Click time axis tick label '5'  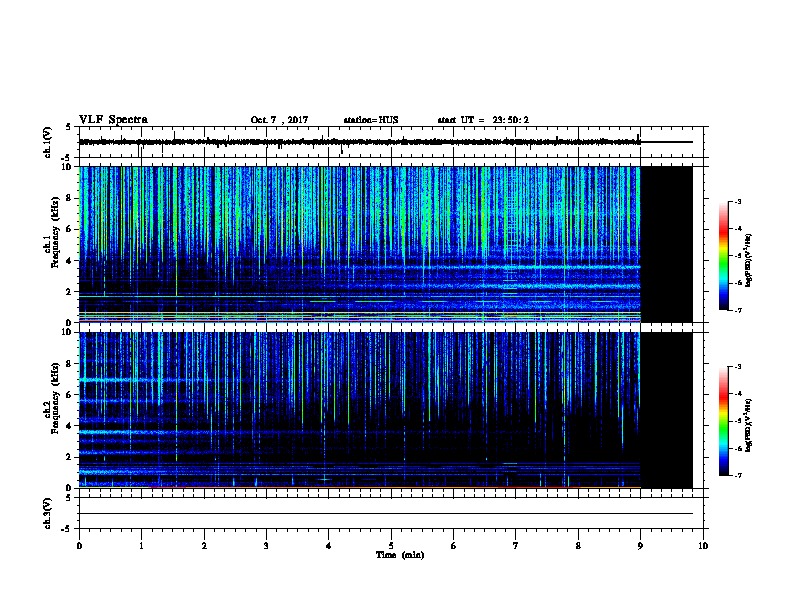391,546
